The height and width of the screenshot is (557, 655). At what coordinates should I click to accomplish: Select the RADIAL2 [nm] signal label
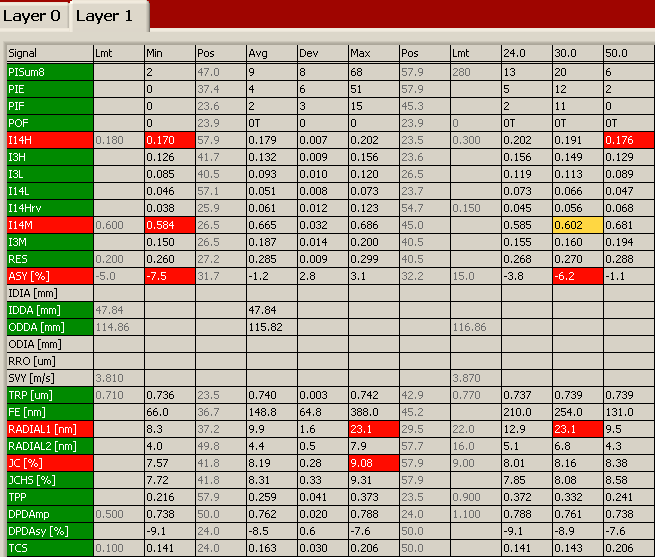pos(50,446)
